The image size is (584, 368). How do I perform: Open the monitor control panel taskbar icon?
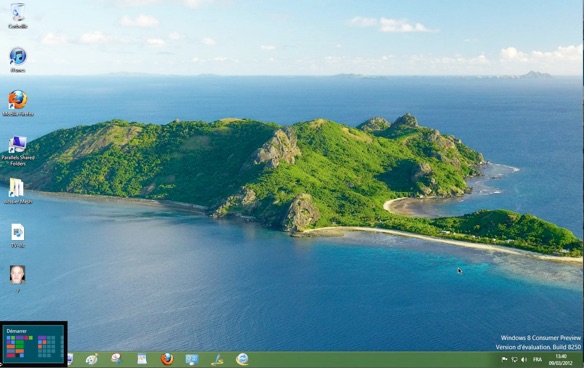point(192,359)
